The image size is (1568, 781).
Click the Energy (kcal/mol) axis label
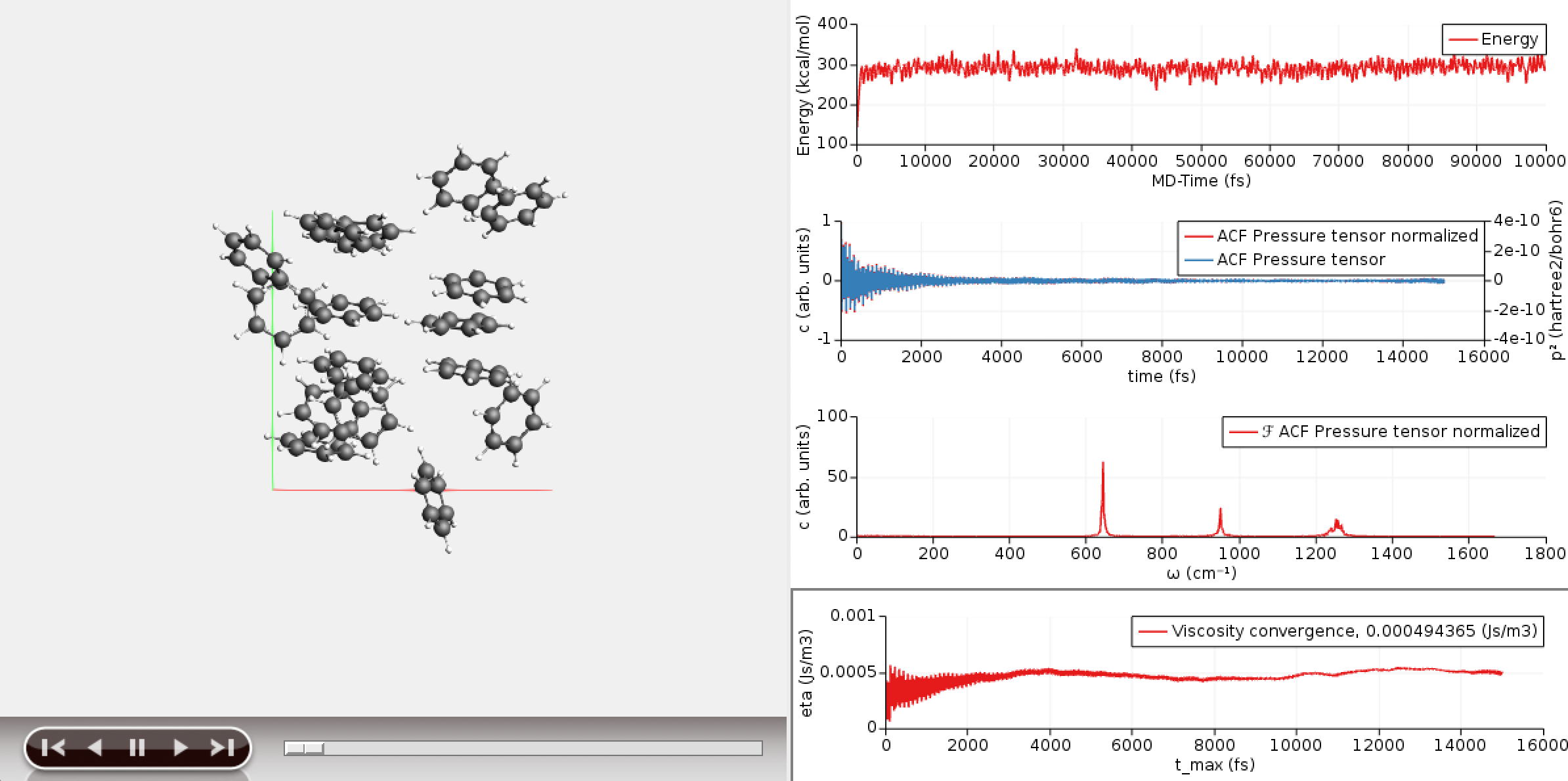click(803, 86)
